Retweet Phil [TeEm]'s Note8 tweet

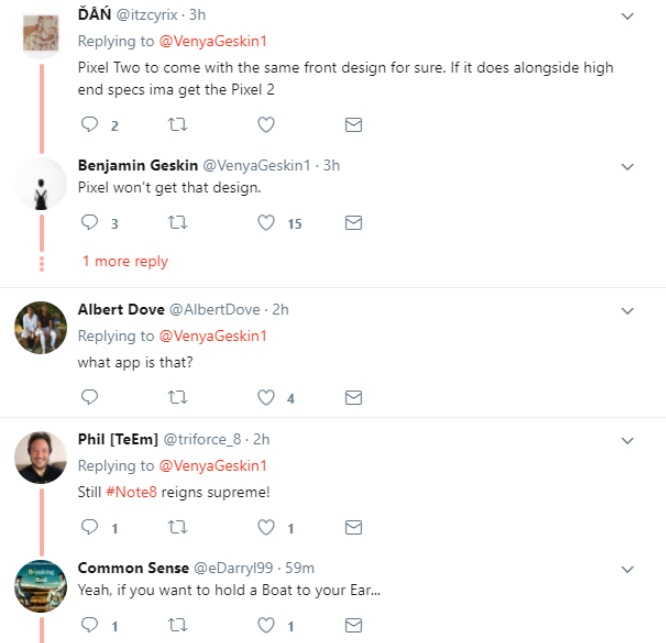[x=178, y=527]
